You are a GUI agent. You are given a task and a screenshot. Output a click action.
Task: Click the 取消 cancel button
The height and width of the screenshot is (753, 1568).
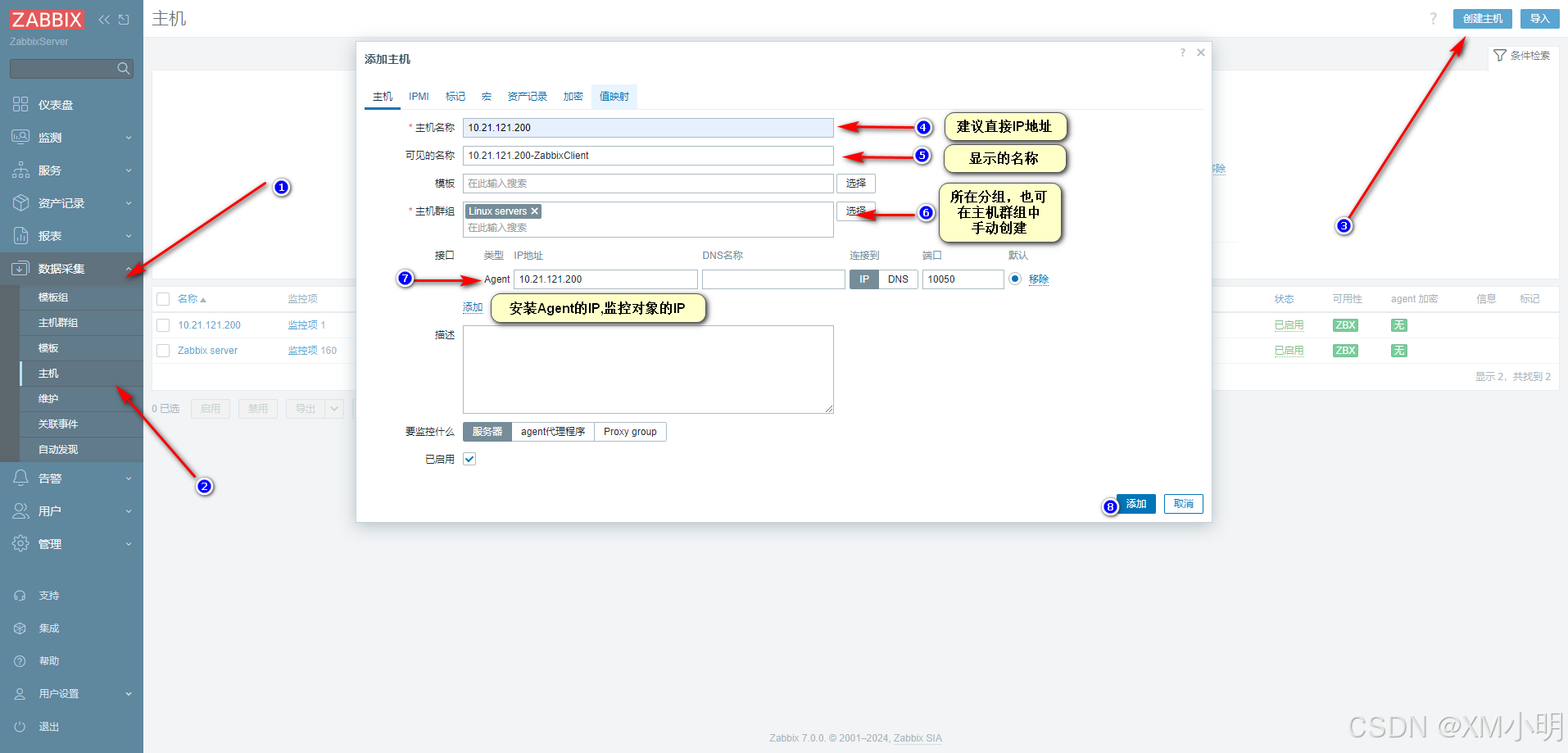point(1184,504)
